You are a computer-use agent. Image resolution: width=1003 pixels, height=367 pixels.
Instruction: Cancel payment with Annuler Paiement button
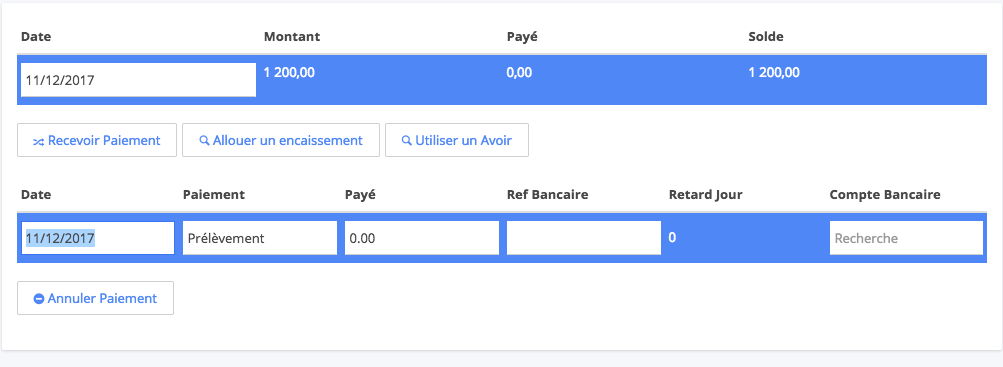[95, 298]
